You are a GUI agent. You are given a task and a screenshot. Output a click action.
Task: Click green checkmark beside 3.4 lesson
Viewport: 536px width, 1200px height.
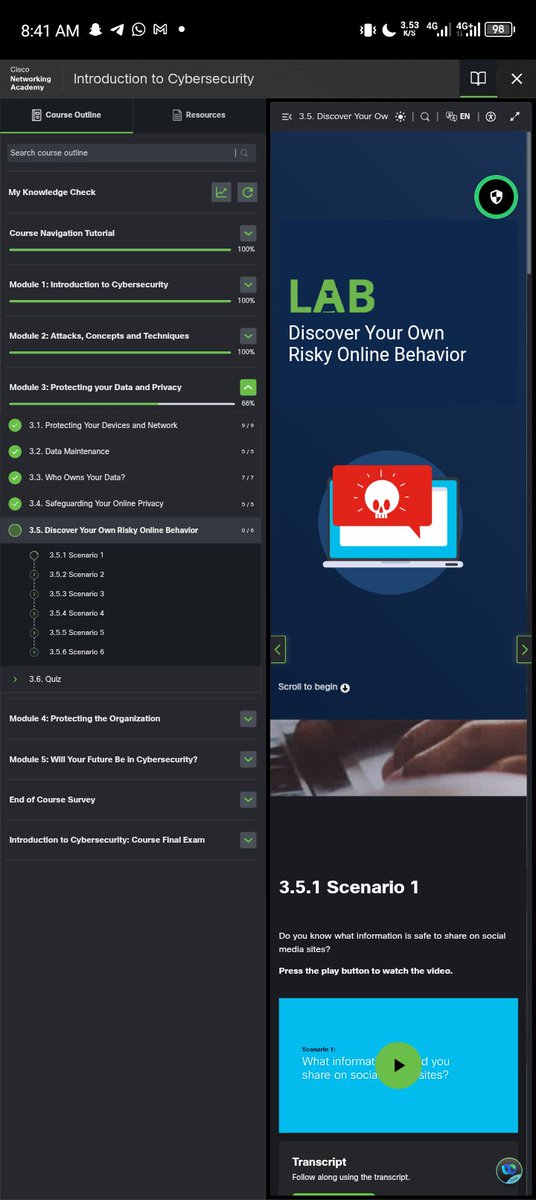click(15, 503)
